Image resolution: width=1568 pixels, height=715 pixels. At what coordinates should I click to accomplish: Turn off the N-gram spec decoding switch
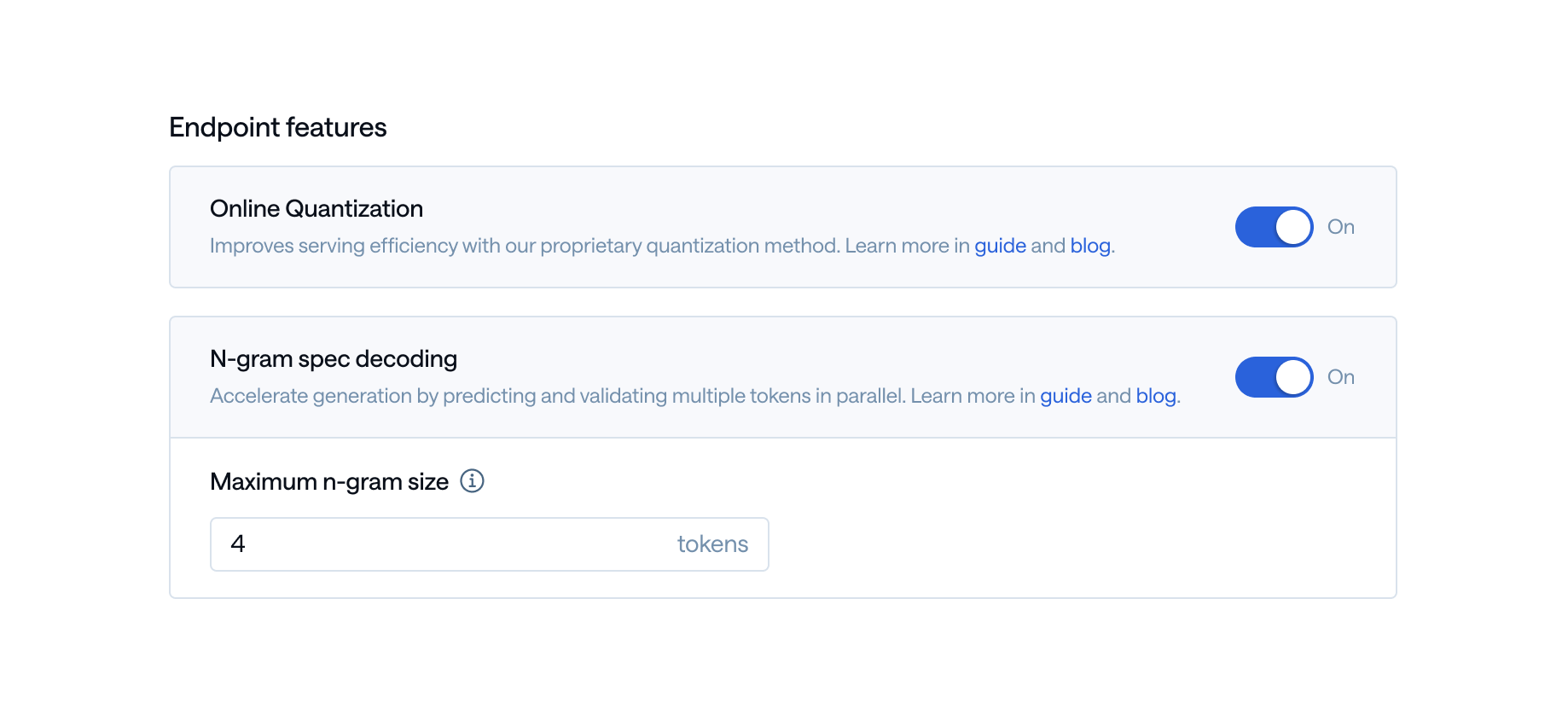click(x=1274, y=377)
